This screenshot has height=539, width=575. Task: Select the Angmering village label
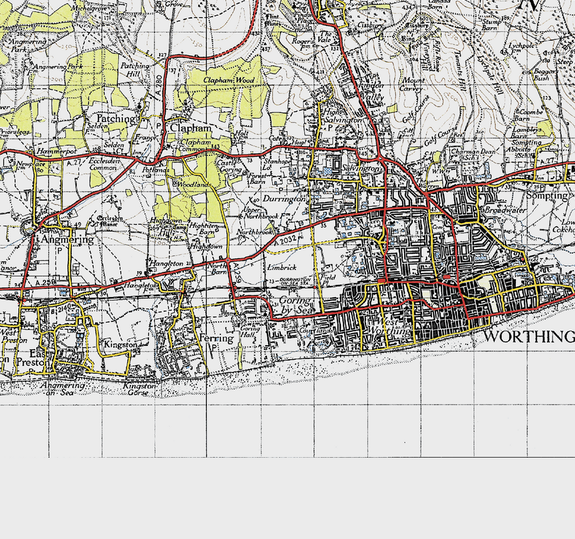point(67,240)
